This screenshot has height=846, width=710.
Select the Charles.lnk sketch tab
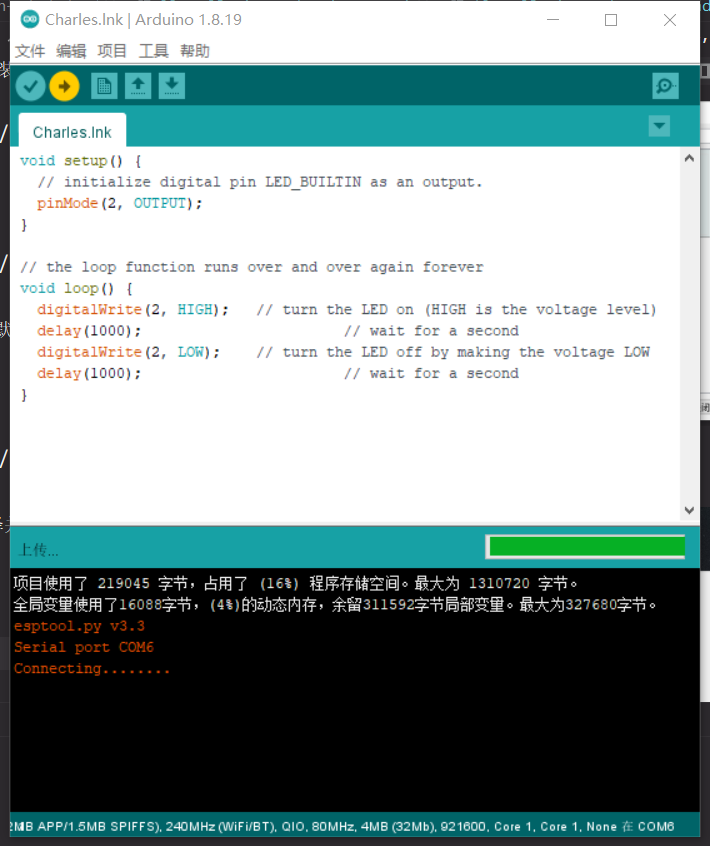coord(72,132)
